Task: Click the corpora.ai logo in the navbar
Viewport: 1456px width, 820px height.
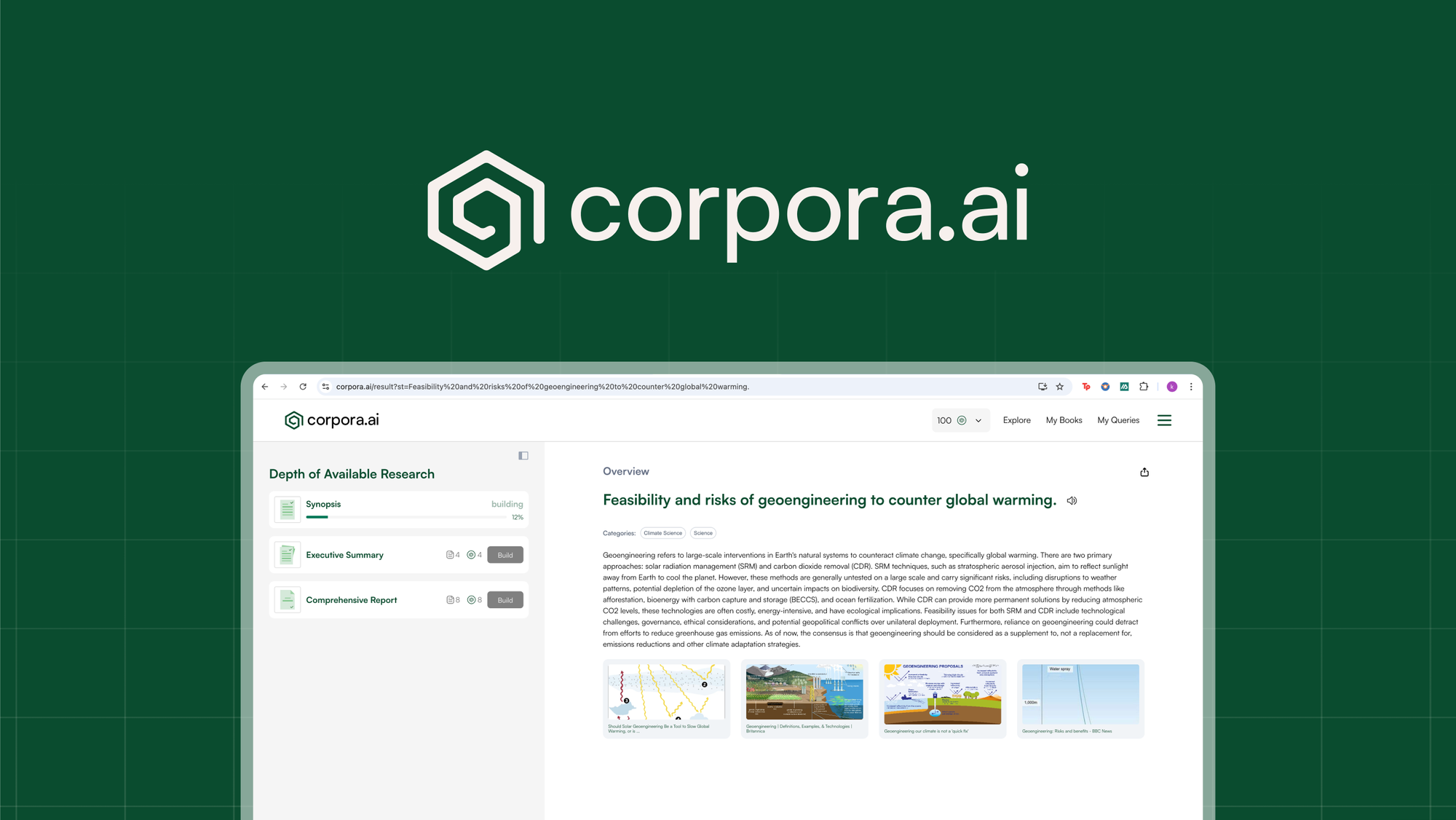Action: click(x=331, y=420)
